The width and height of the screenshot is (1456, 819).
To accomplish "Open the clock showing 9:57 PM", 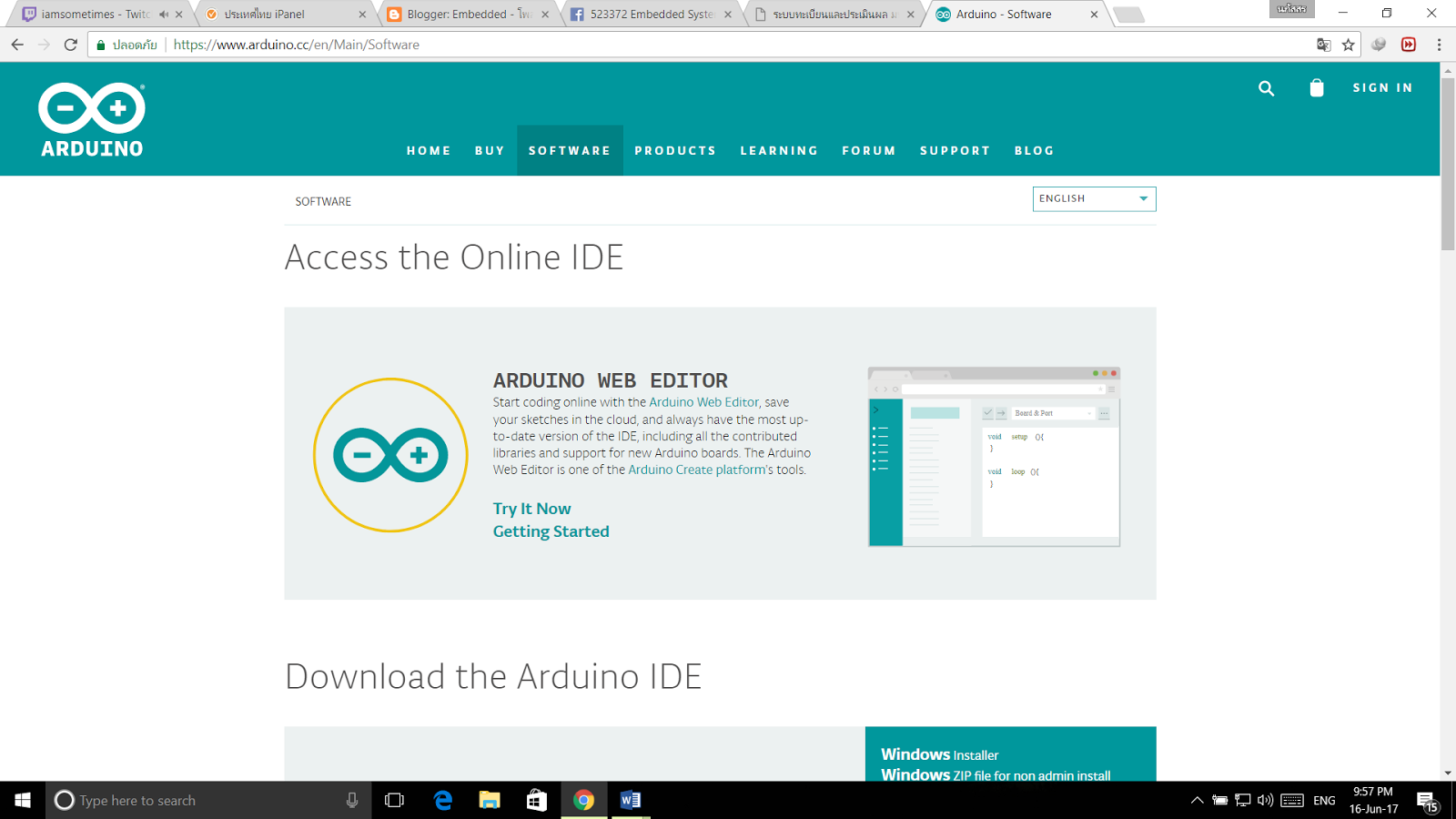I will point(1373,800).
